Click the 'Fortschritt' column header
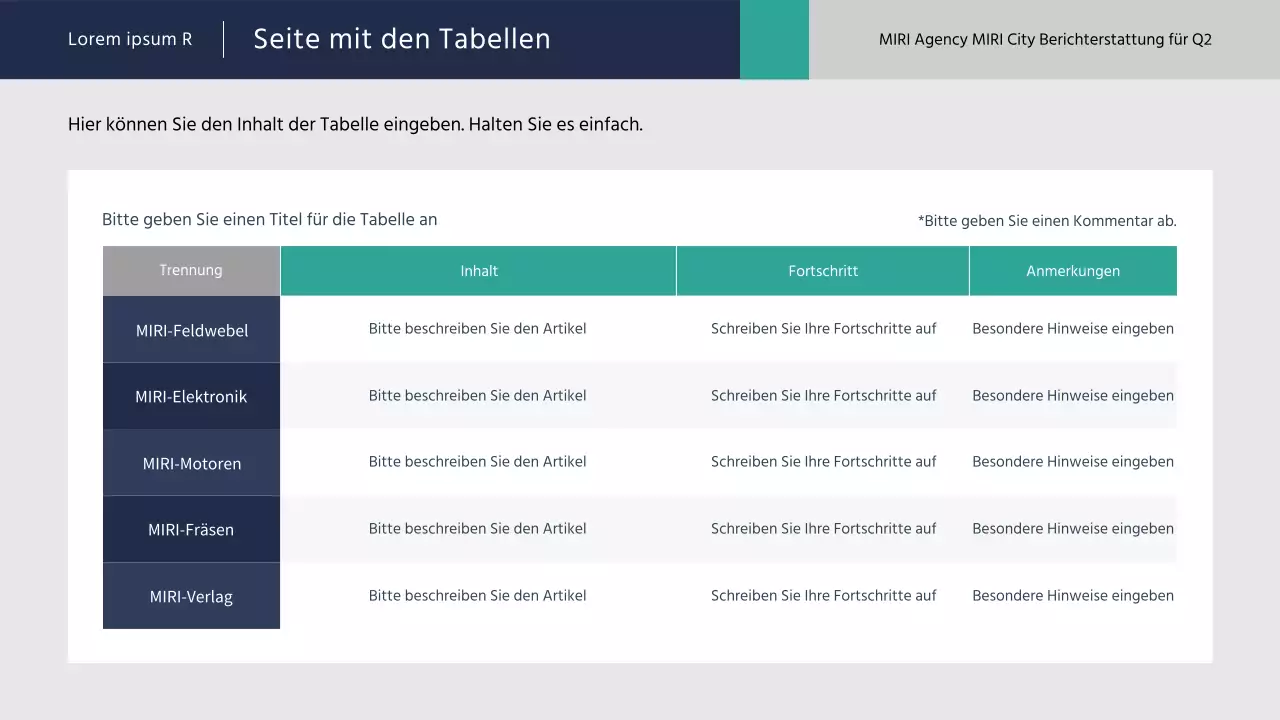Viewport: 1280px width, 720px height. (x=823, y=270)
